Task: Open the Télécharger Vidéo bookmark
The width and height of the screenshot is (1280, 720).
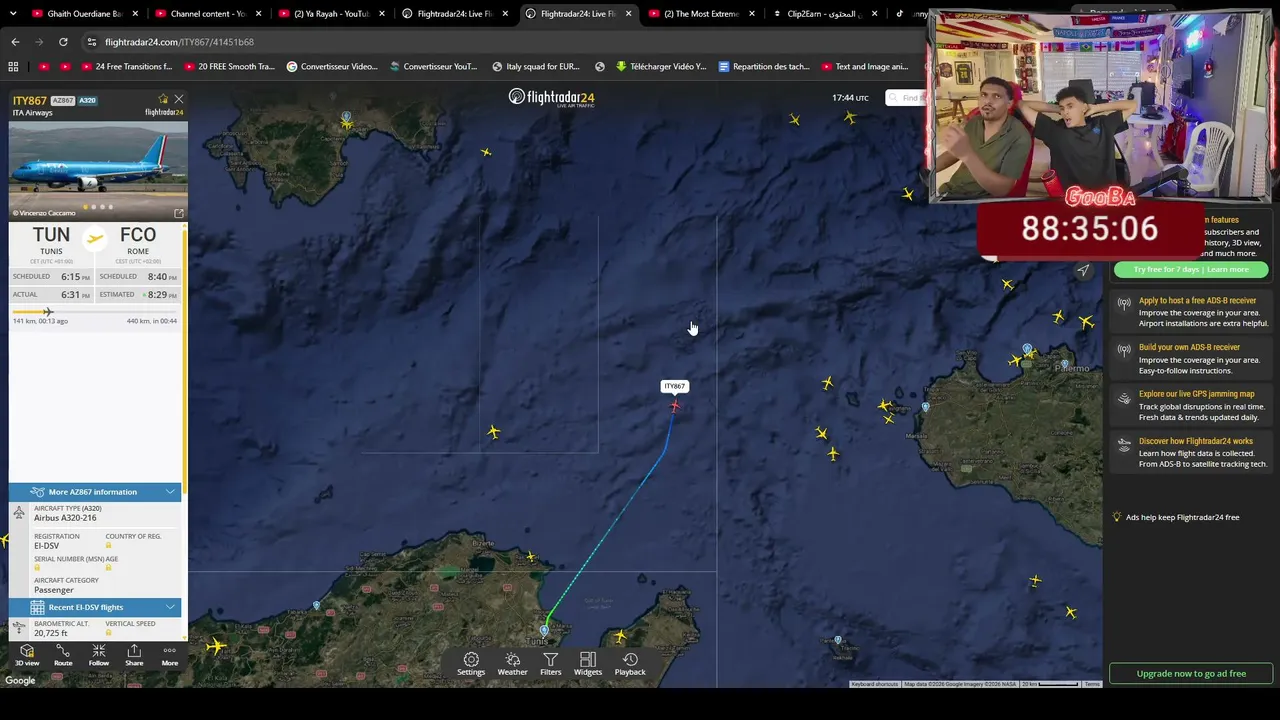Action: tap(661, 67)
